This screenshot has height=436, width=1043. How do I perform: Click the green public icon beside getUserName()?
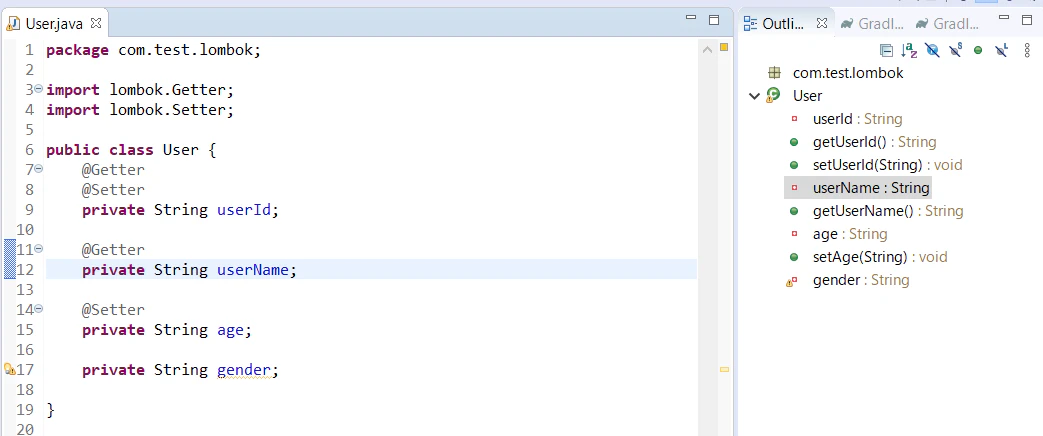click(x=794, y=211)
